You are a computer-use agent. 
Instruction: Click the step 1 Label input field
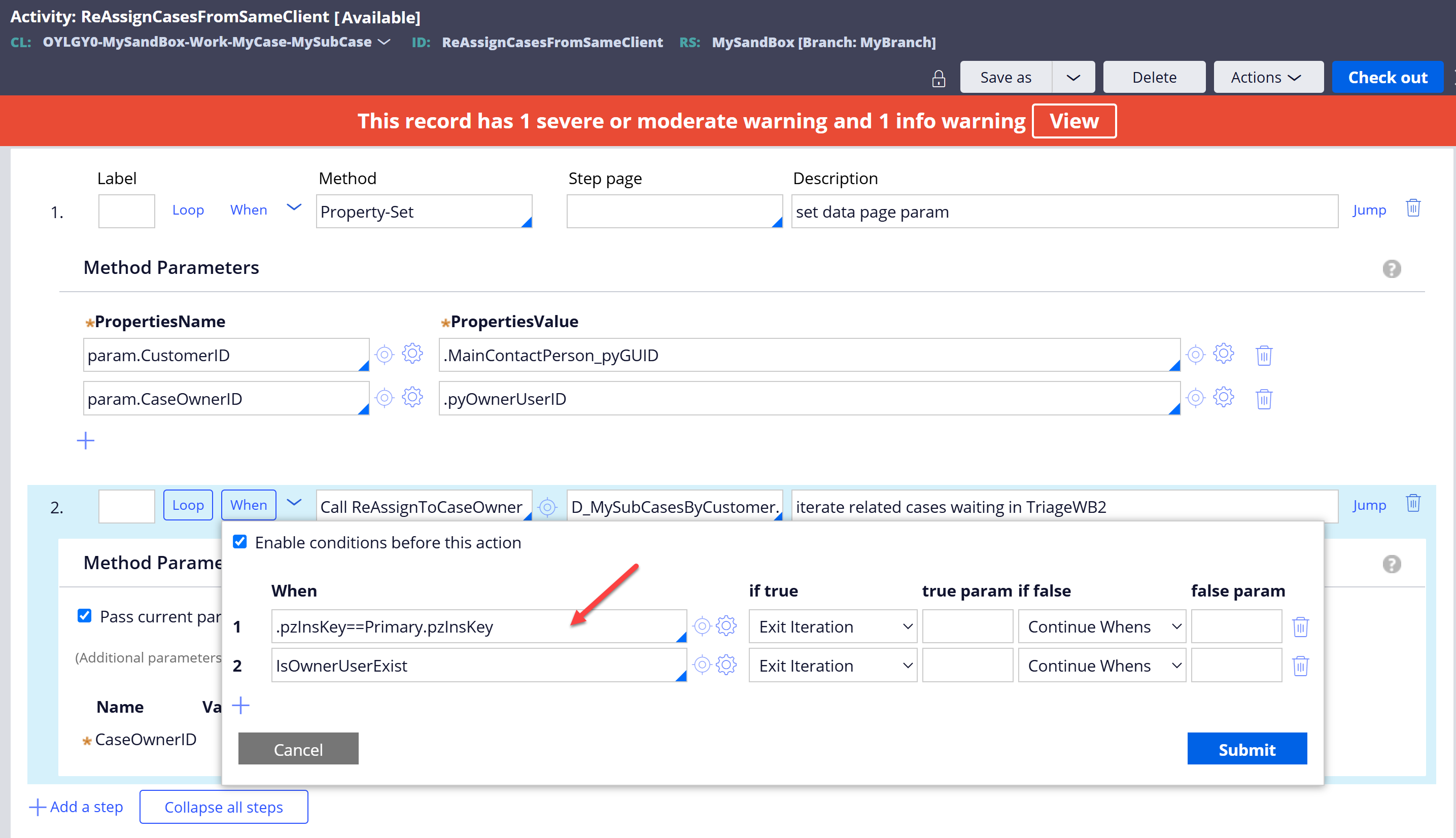(x=127, y=211)
